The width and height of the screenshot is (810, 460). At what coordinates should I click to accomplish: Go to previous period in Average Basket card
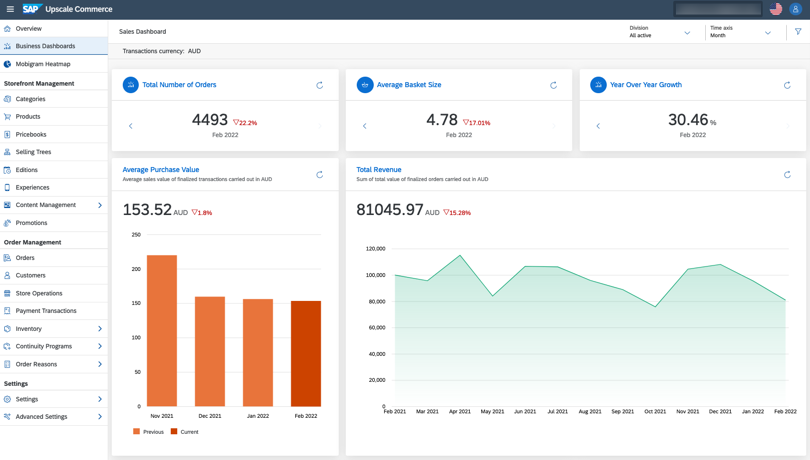(365, 126)
